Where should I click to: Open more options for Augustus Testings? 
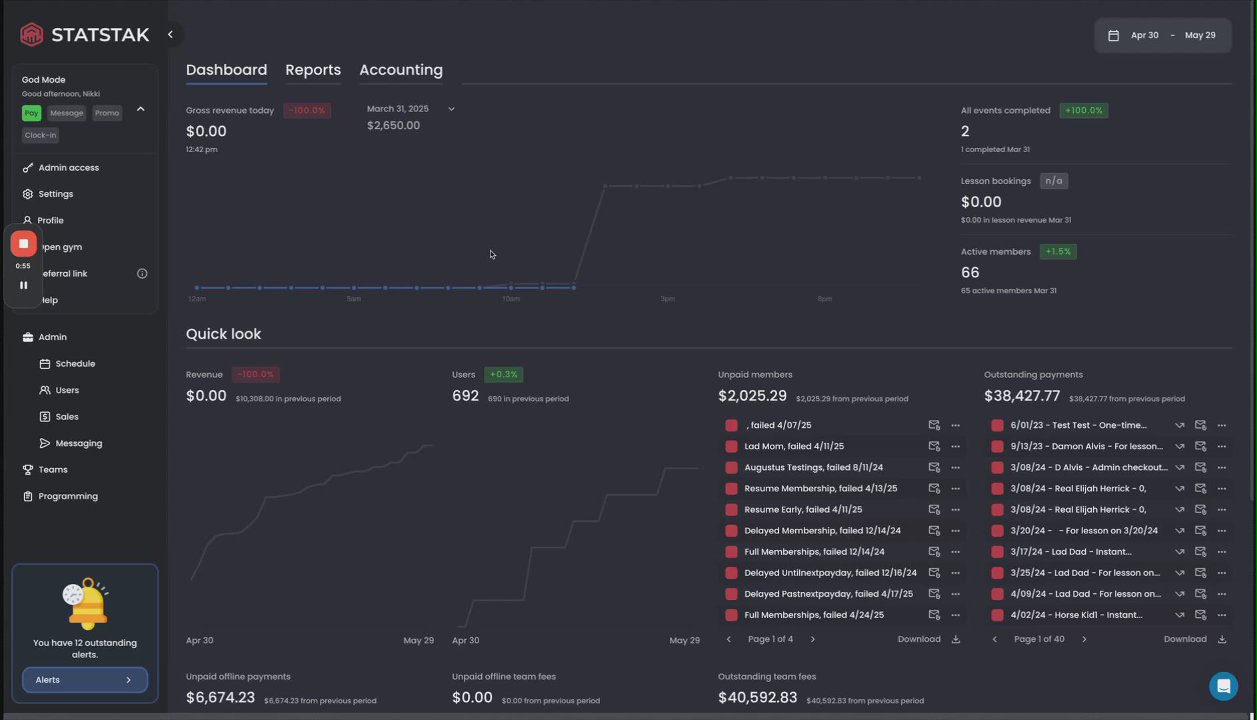click(x=955, y=467)
